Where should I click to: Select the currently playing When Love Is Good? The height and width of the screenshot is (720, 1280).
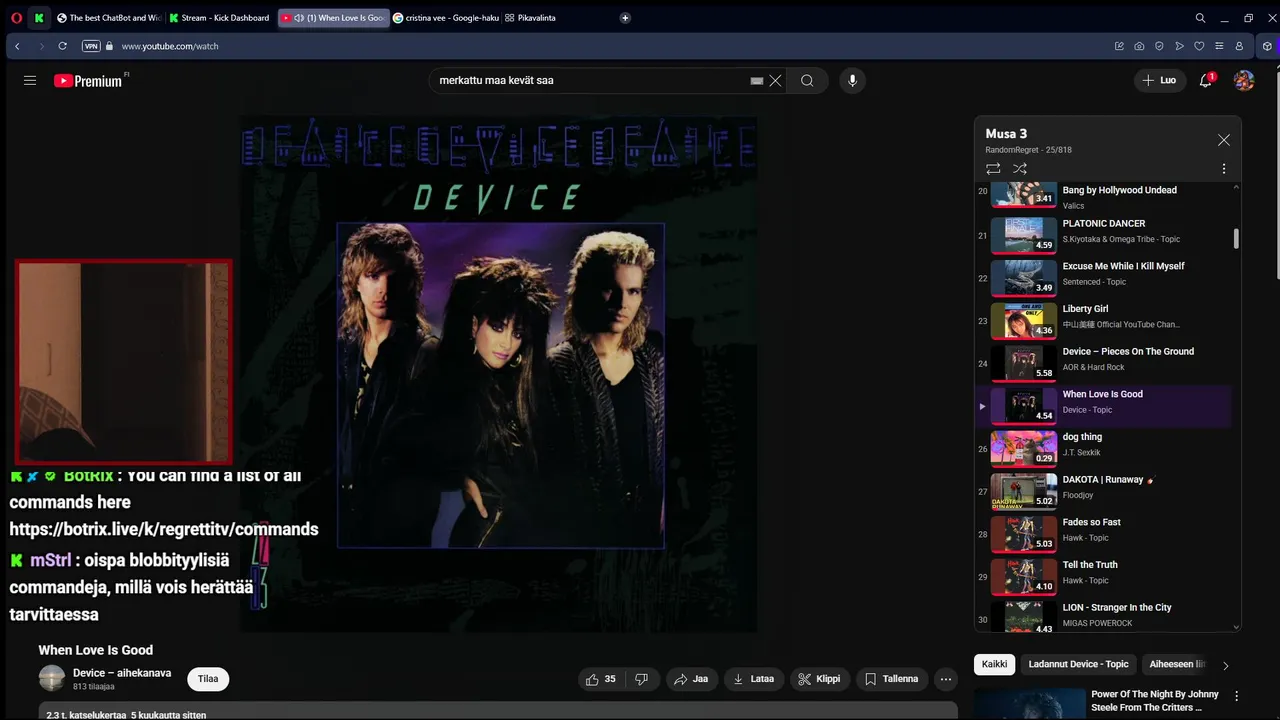coord(1104,406)
